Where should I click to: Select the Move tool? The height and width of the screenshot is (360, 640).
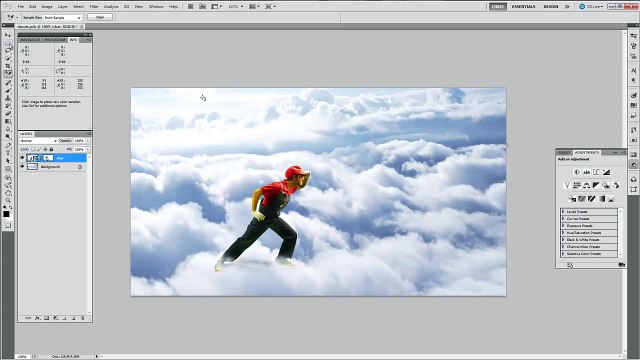(x=8, y=35)
